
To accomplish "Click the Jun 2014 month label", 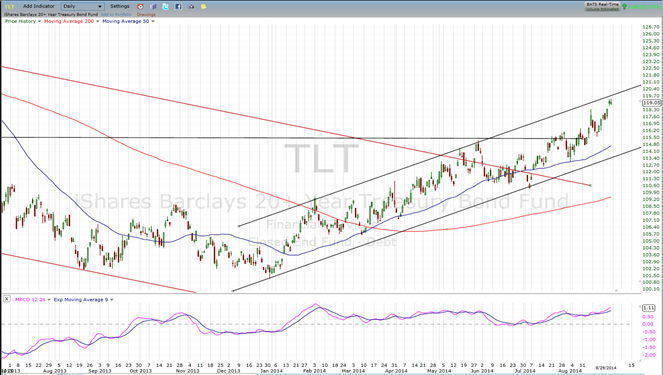I will point(482,371).
